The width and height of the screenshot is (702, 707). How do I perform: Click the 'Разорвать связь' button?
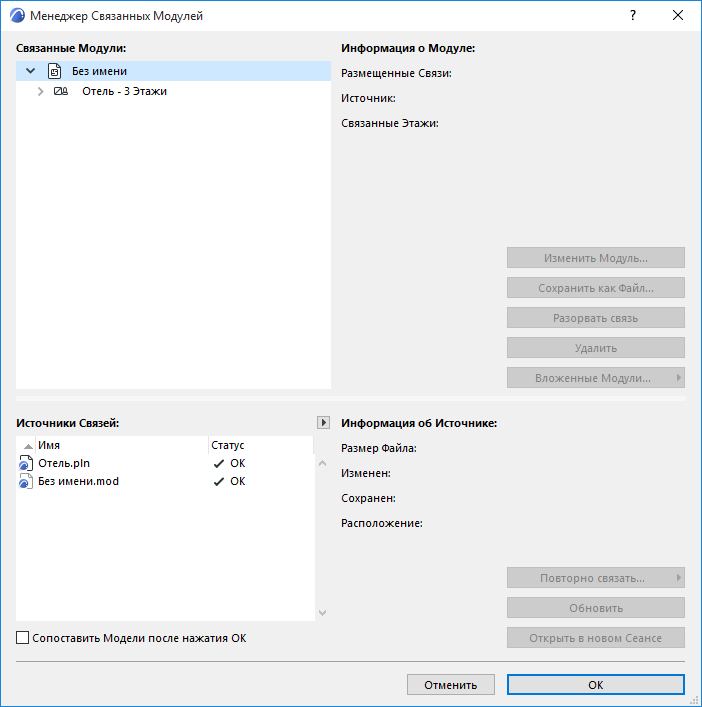click(x=596, y=318)
